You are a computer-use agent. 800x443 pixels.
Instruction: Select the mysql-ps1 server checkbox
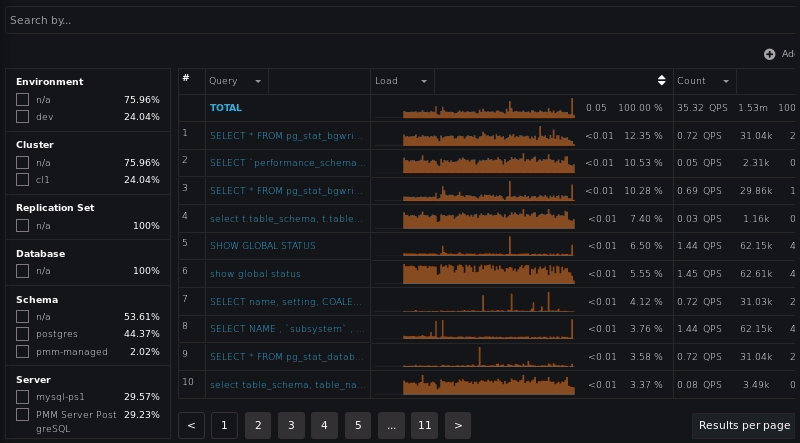pos(22,397)
